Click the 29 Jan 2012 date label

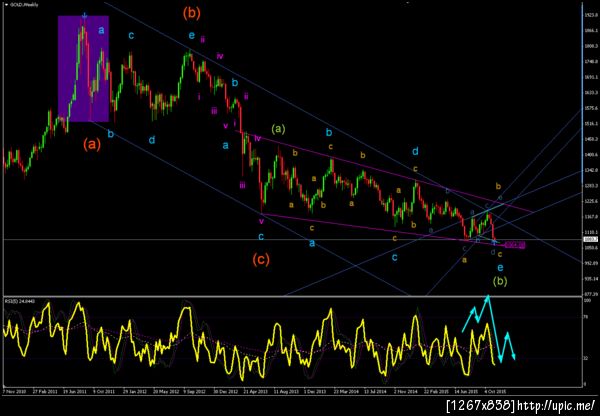(135, 392)
